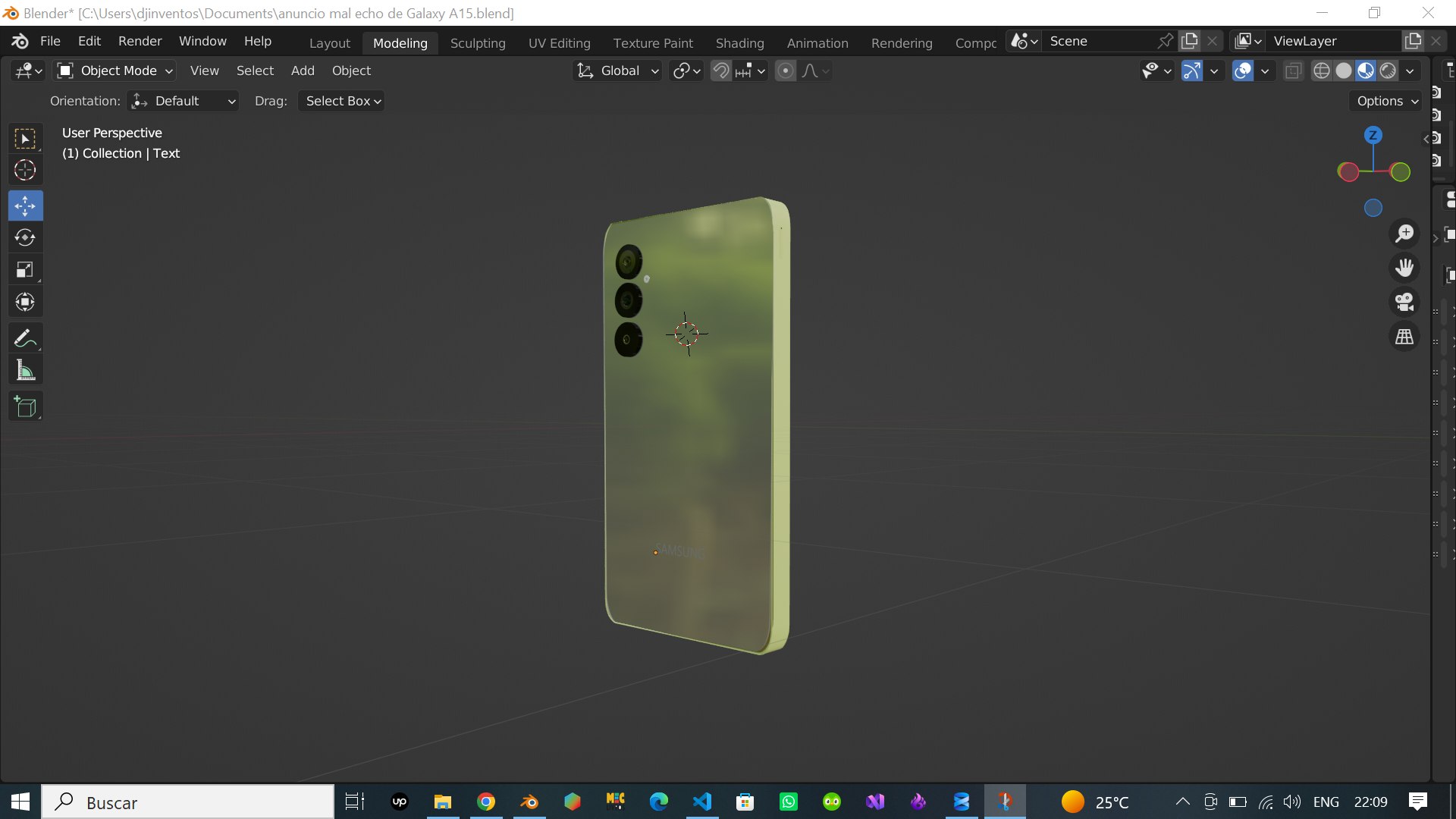Open the pivot point dropdown
1456x819 pixels.
tap(687, 71)
